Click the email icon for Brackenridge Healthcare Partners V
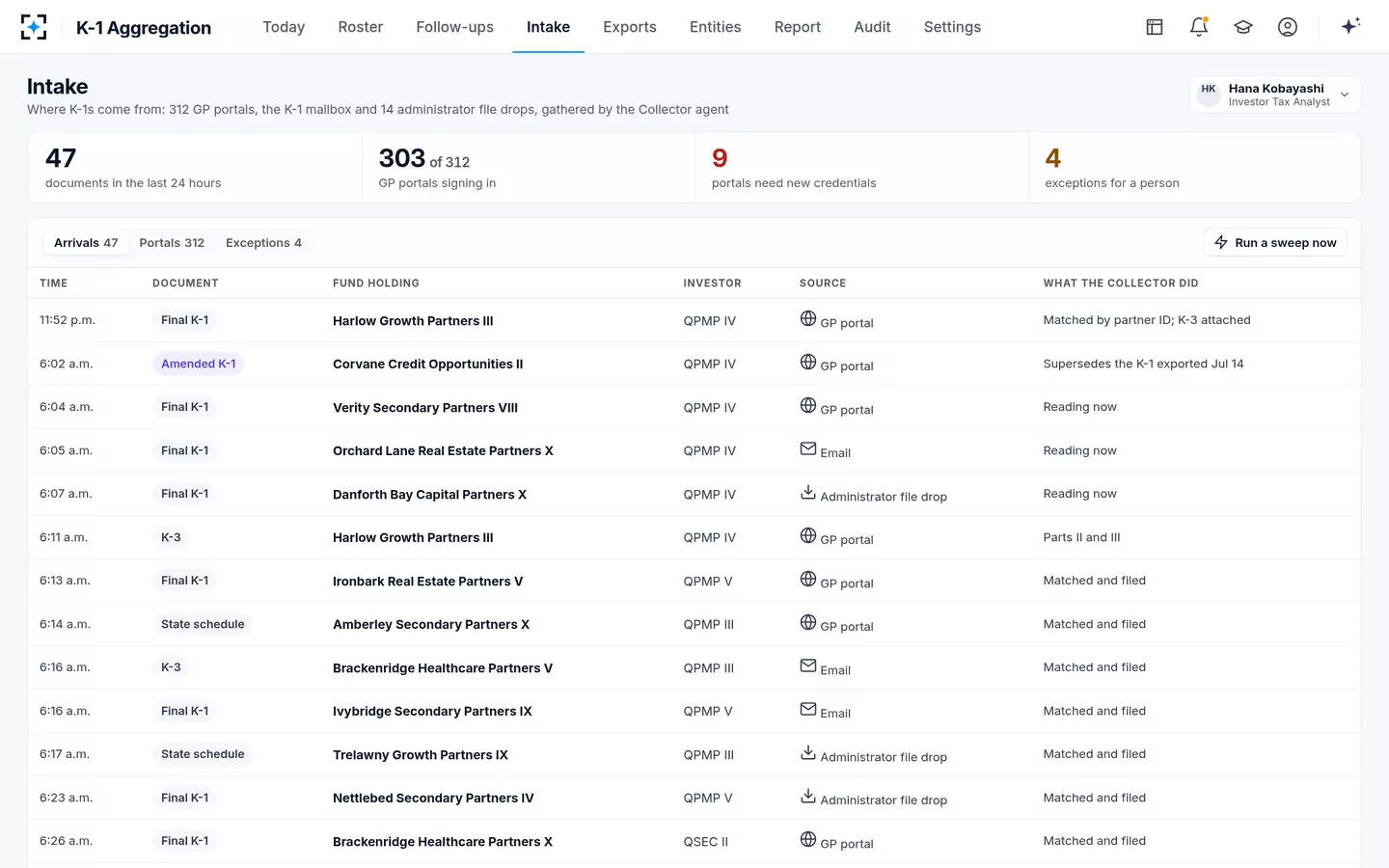Viewport: 1389px width, 868px height. click(808, 665)
